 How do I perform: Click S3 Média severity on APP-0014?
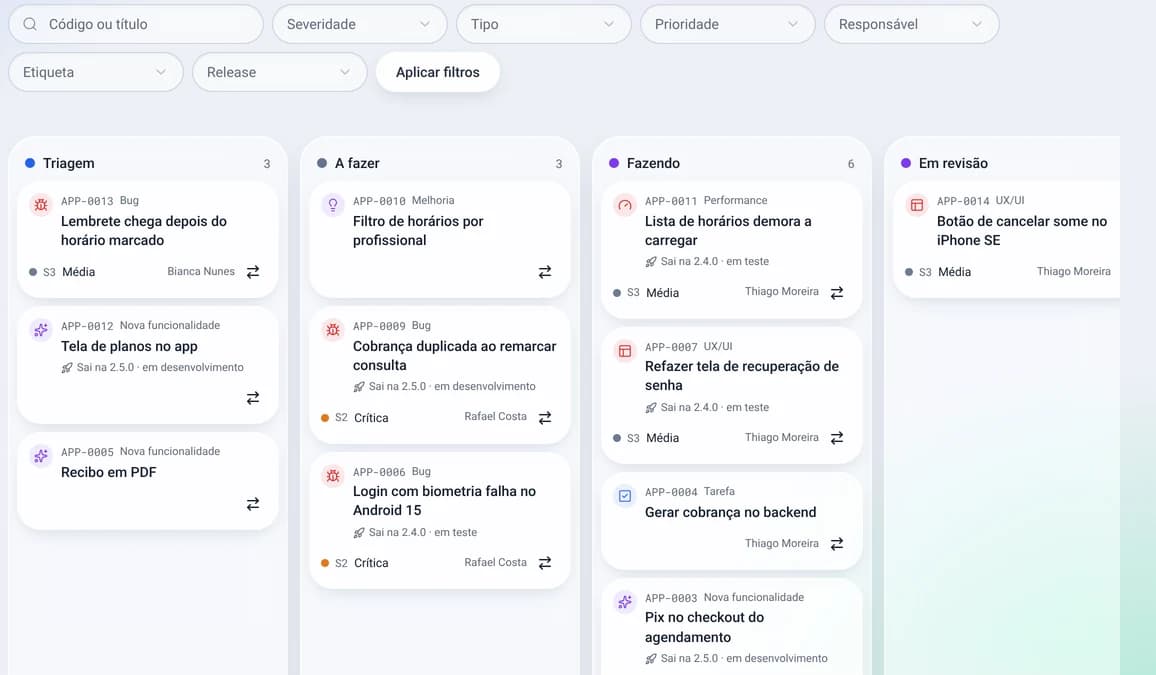pyautogui.click(x=938, y=272)
